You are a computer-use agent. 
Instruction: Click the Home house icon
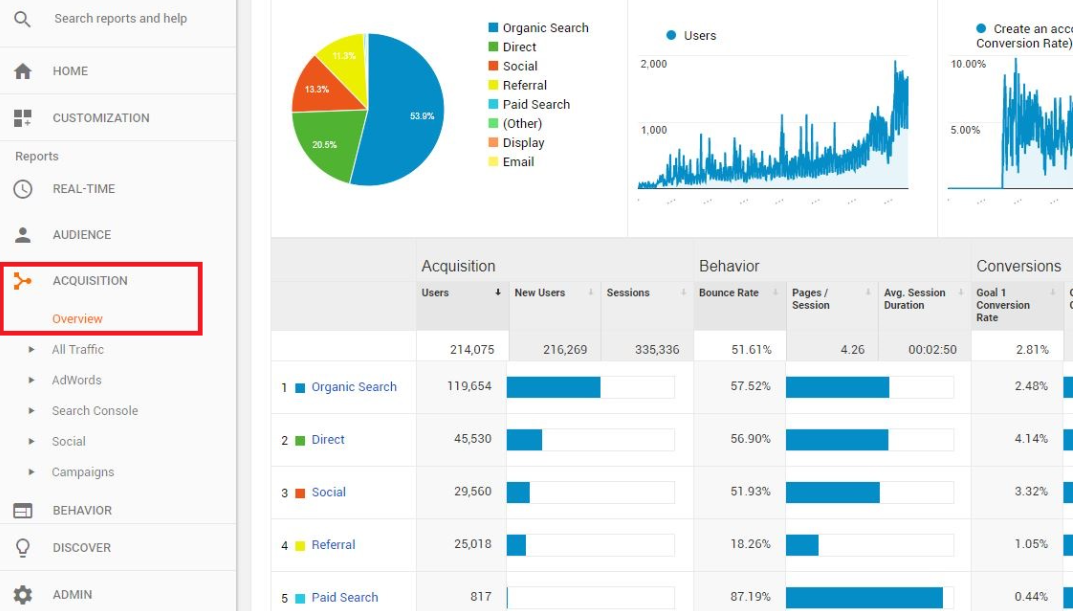tap(22, 71)
